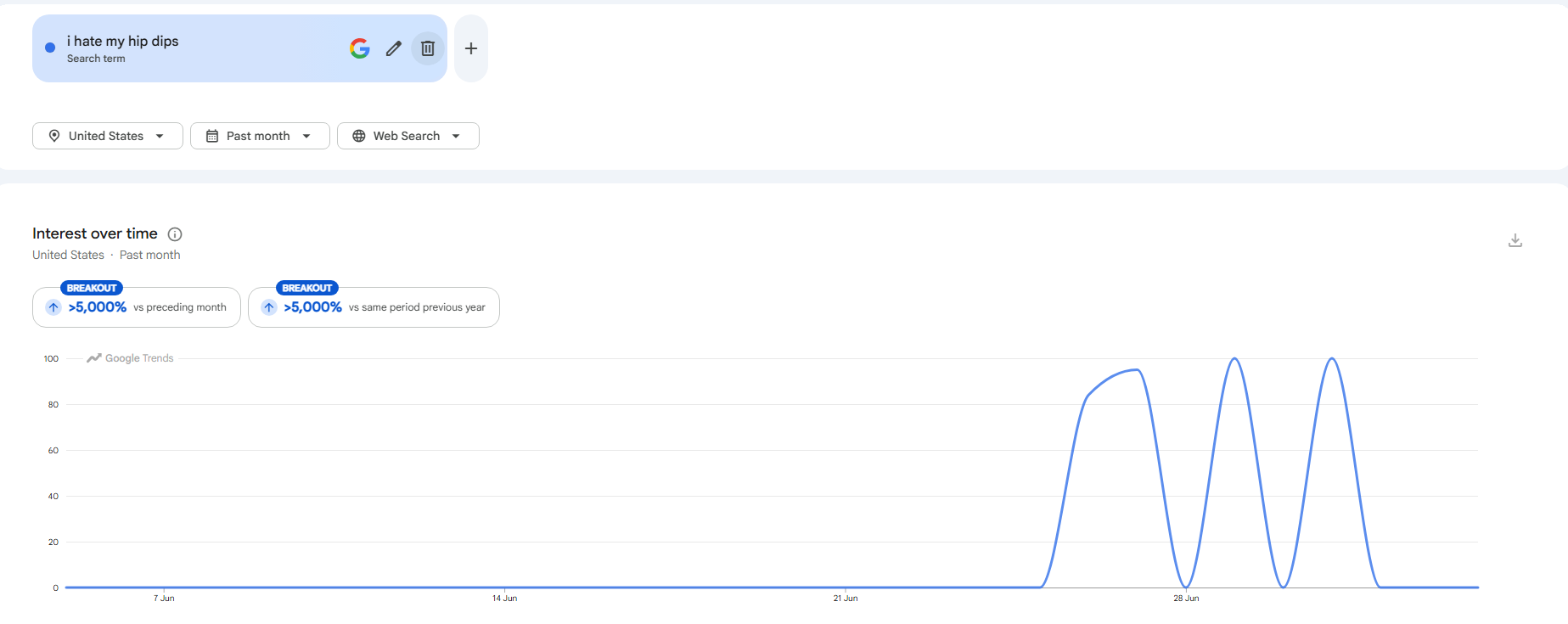Delete the search term with trash icon
This screenshot has width=1568, height=624.
click(x=428, y=48)
